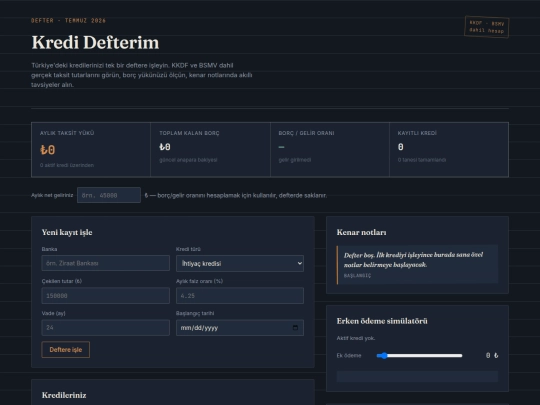The image size is (540, 405).
Task: Click the Yeni kayıt işle heading
Action: point(67,232)
